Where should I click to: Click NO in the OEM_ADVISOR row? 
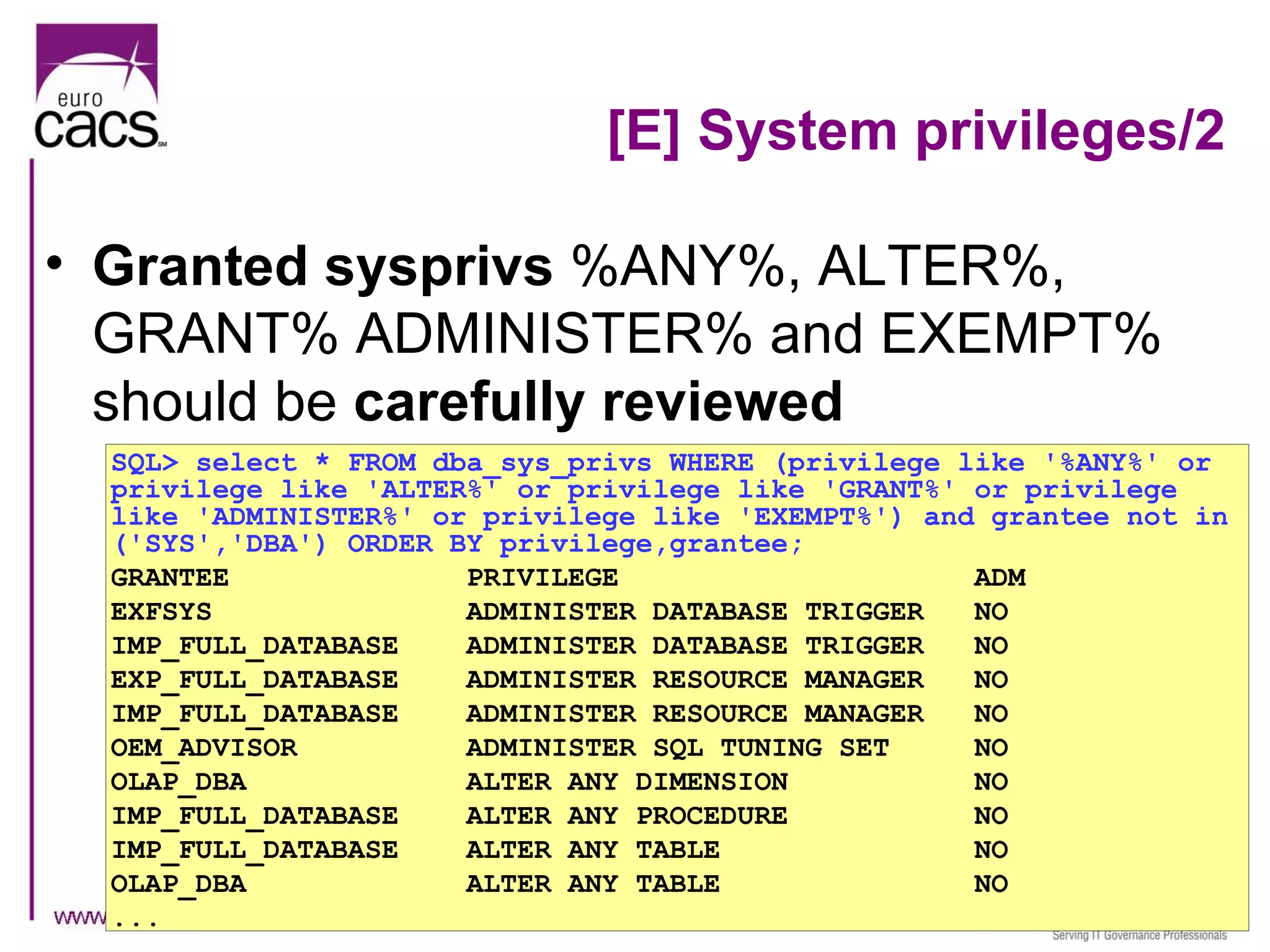tap(991, 748)
